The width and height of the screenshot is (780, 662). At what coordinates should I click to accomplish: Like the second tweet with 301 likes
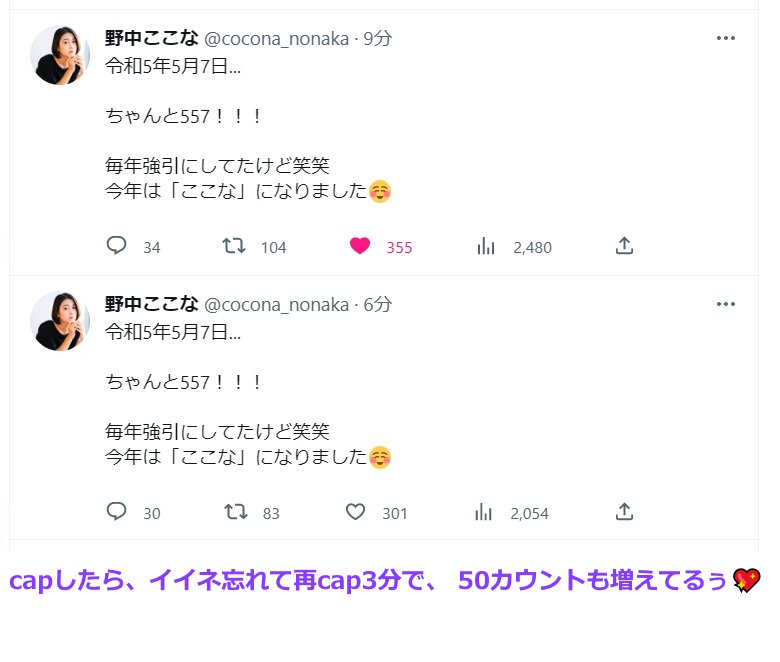(x=355, y=512)
